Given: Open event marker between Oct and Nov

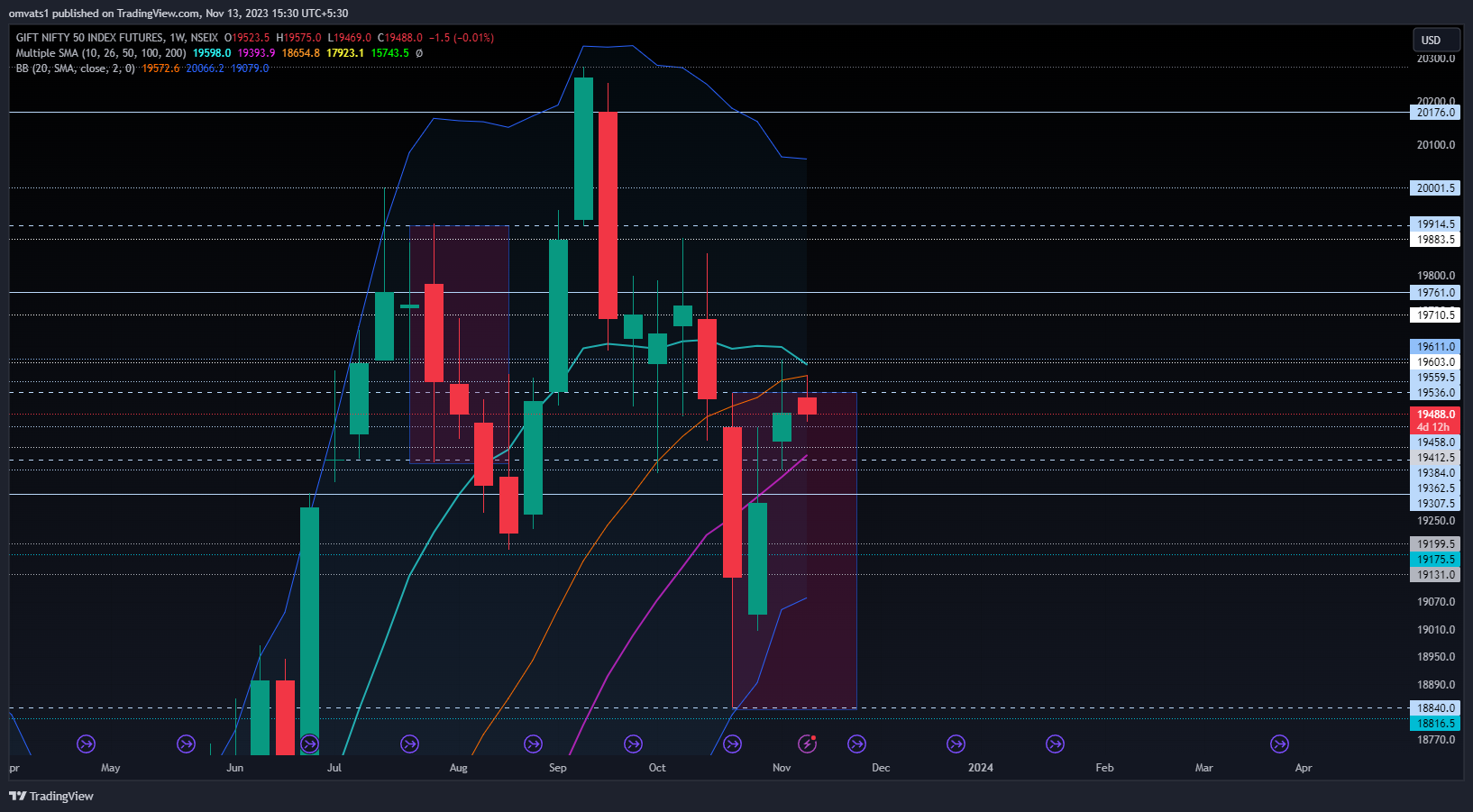Looking at the screenshot, I should (x=732, y=744).
